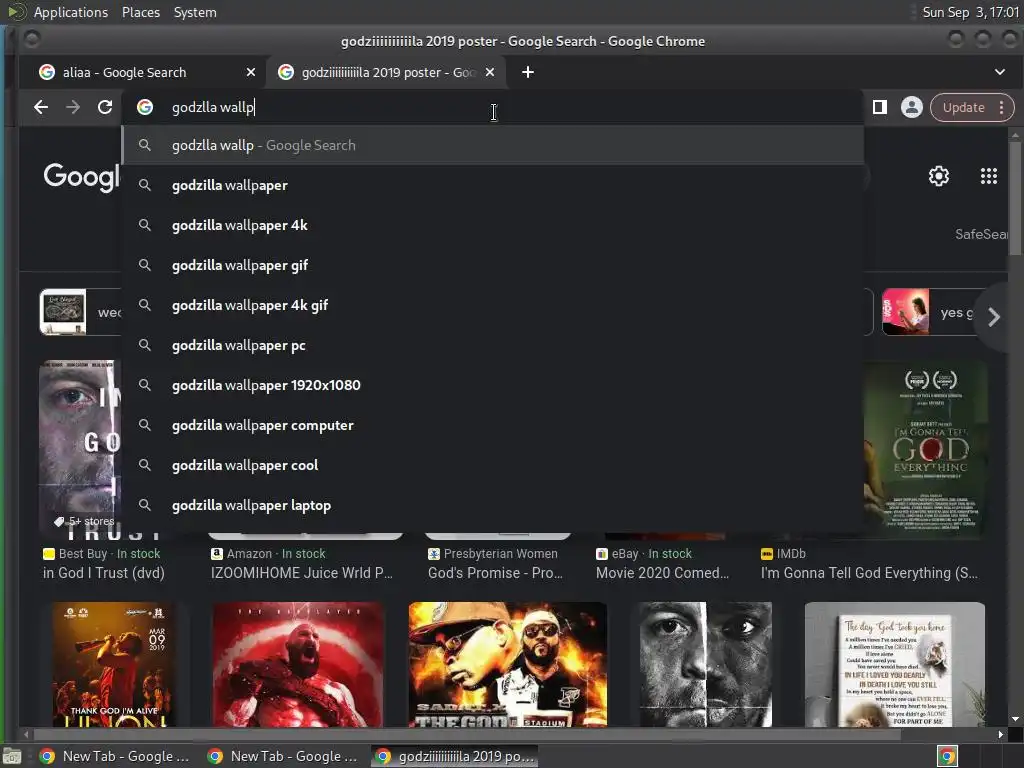
Task: Click the Chrome icon in the bottom-right panel tray
Action: [x=947, y=756]
